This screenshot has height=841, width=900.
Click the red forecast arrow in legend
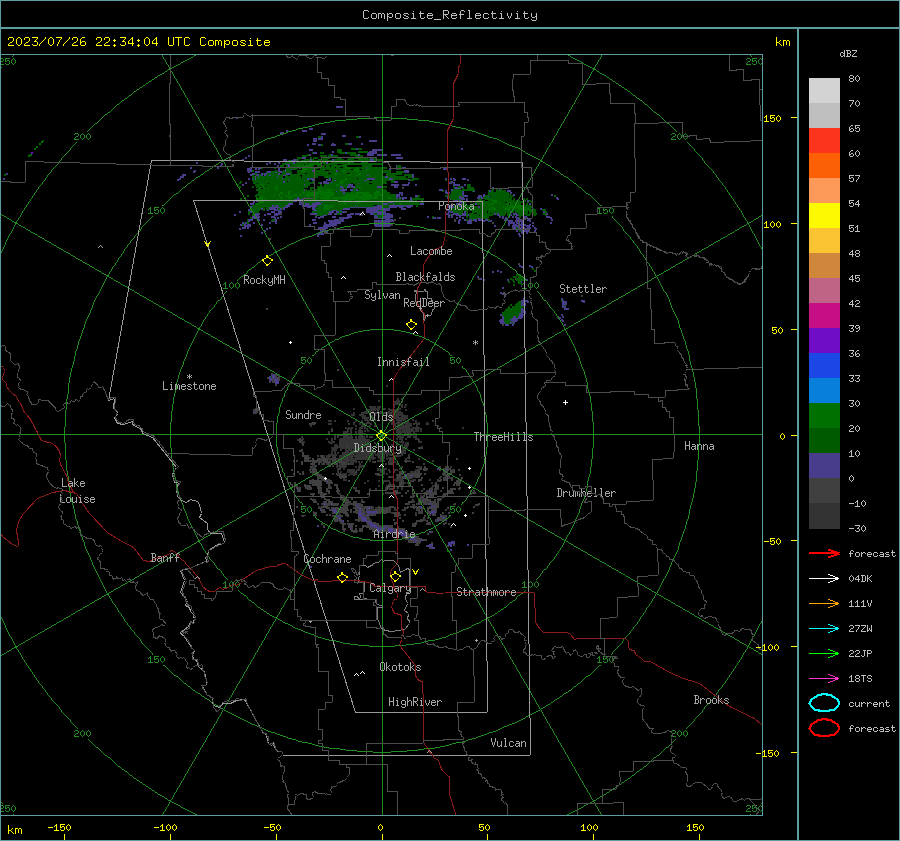tap(824, 553)
